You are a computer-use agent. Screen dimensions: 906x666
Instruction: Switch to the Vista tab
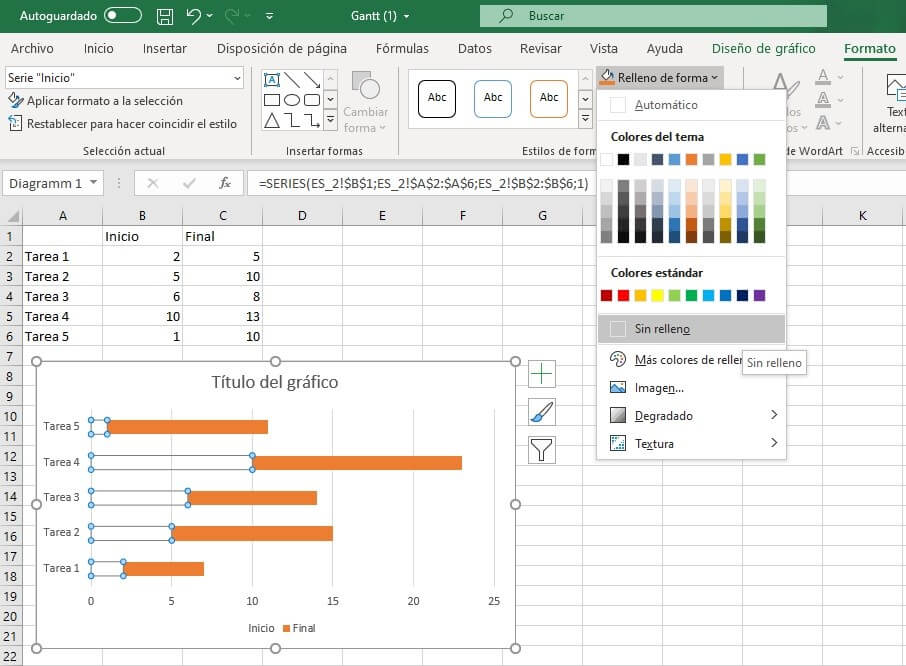tap(604, 49)
